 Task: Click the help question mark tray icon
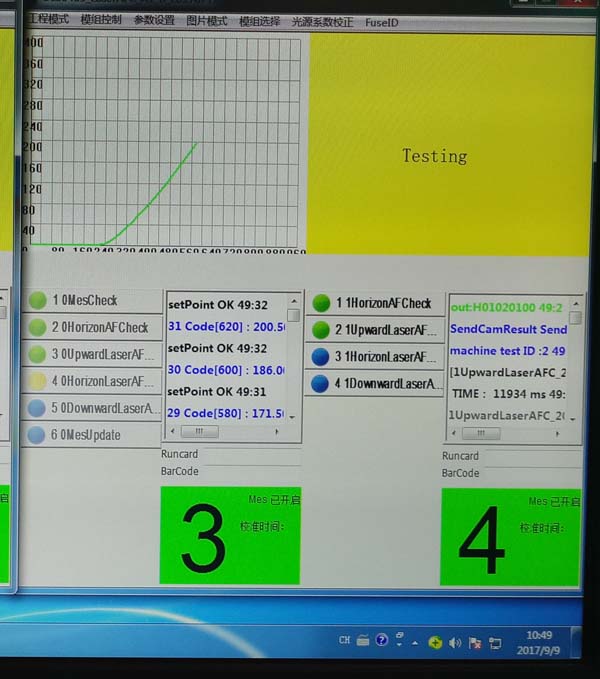pyautogui.click(x=382, y=641)
